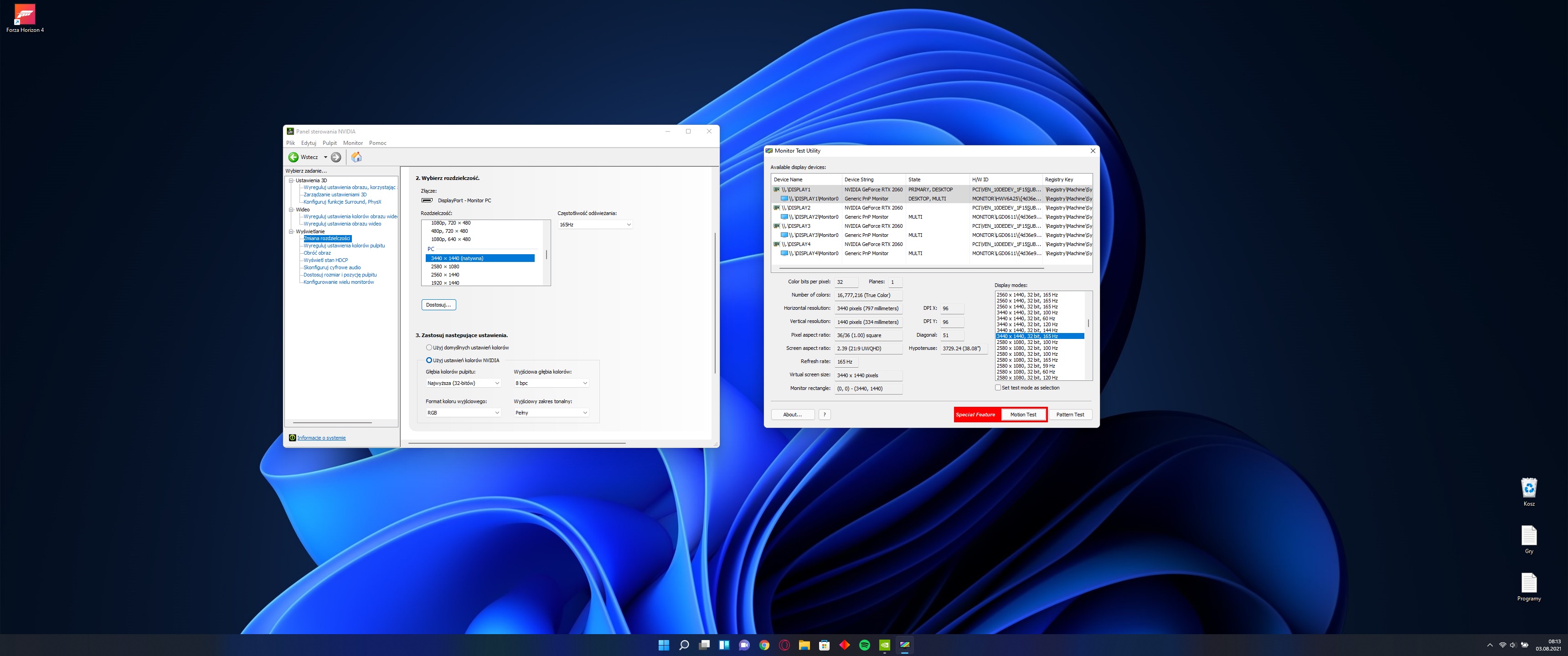Open Zarządzanie ustawieniami 3D task
Image resolution: width=1568 pixels, height=656 pixels.
335,195
